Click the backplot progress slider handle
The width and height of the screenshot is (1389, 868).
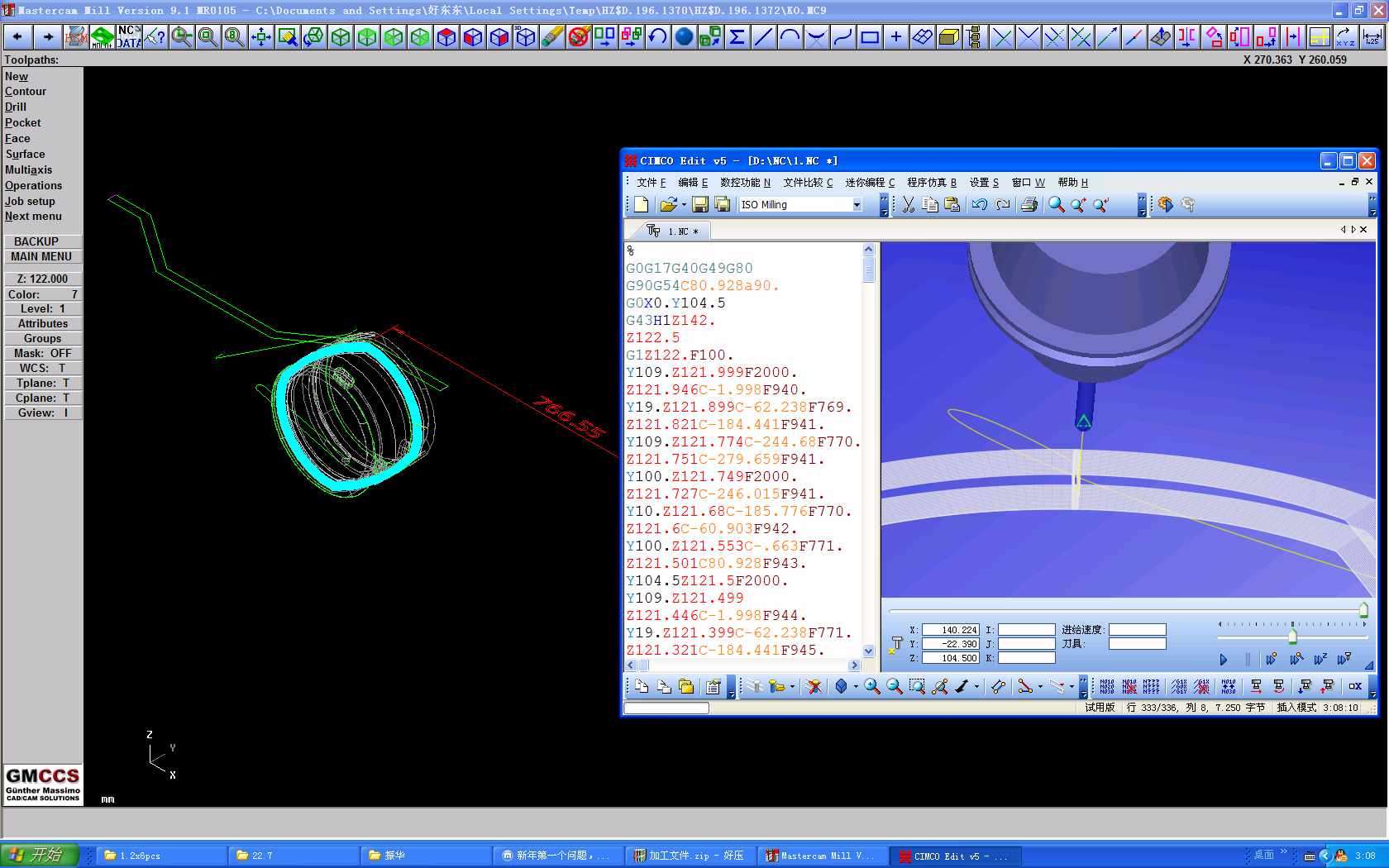point(1363,610)
